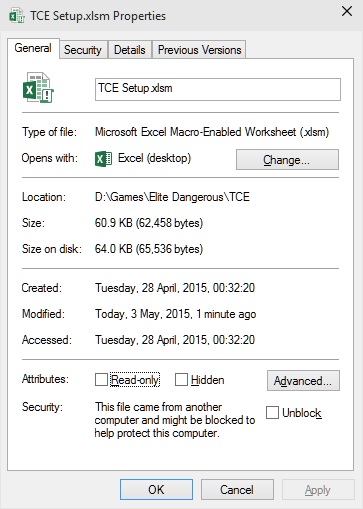The height and width of the screenshot is (509, 363).
Task: Click the Read-only label text
Action: 135,380
